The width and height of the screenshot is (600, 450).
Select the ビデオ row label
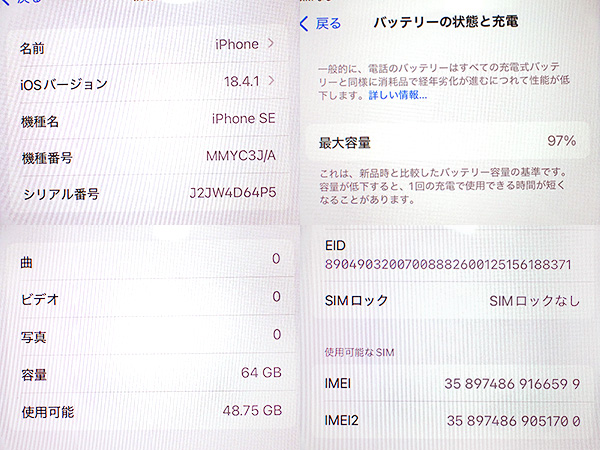pyautogui.click(x=40, y=299)
